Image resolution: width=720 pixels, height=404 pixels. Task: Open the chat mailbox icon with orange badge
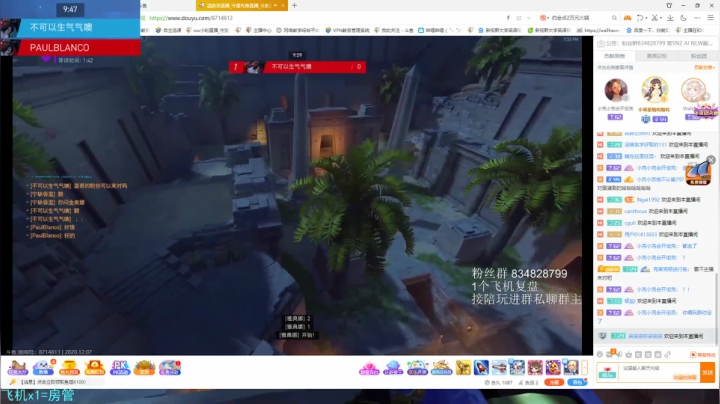pyautogui.click(x=610, y=354)
